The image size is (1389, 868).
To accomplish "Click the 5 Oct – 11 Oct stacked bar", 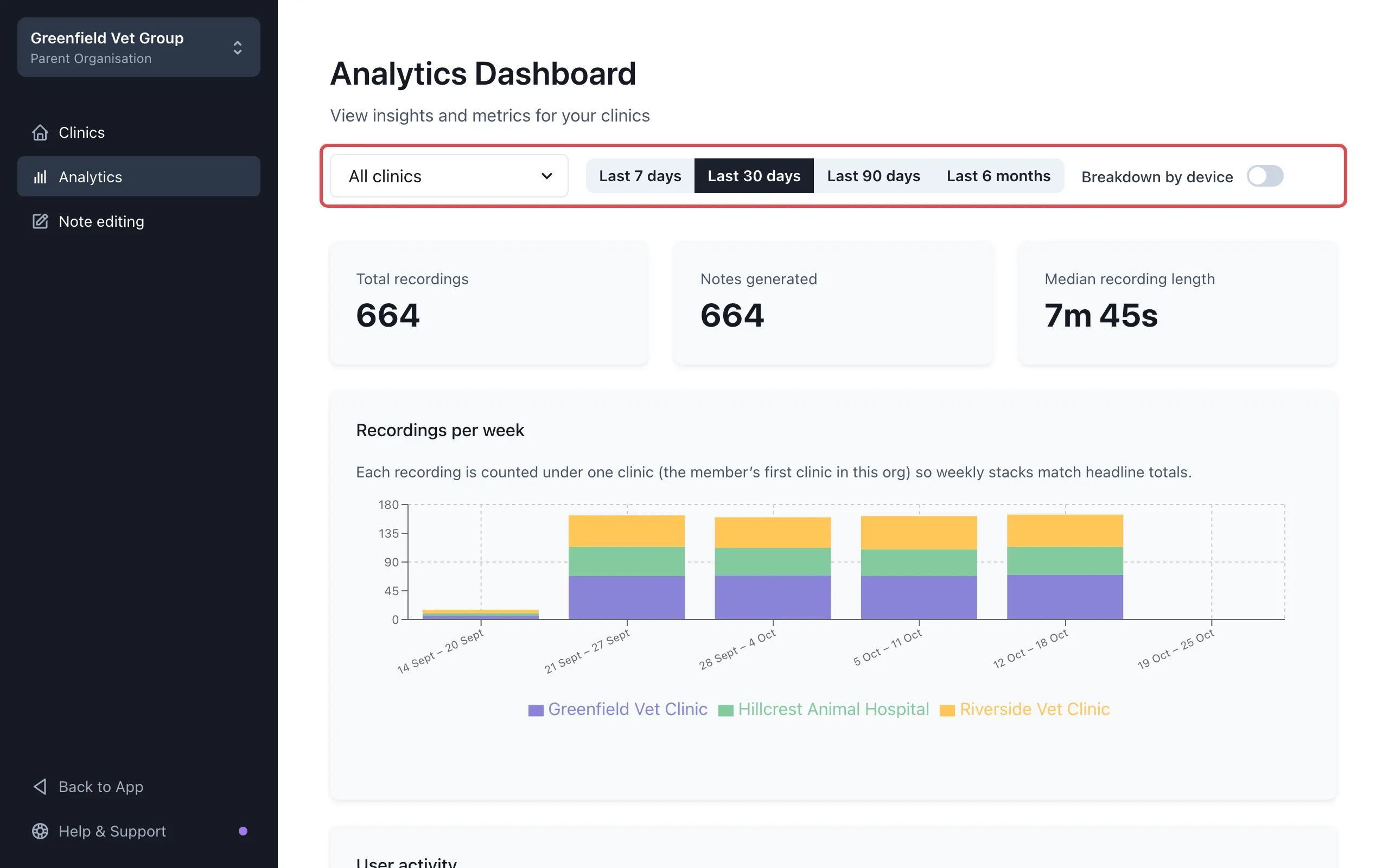I will [x=919, y=568].
